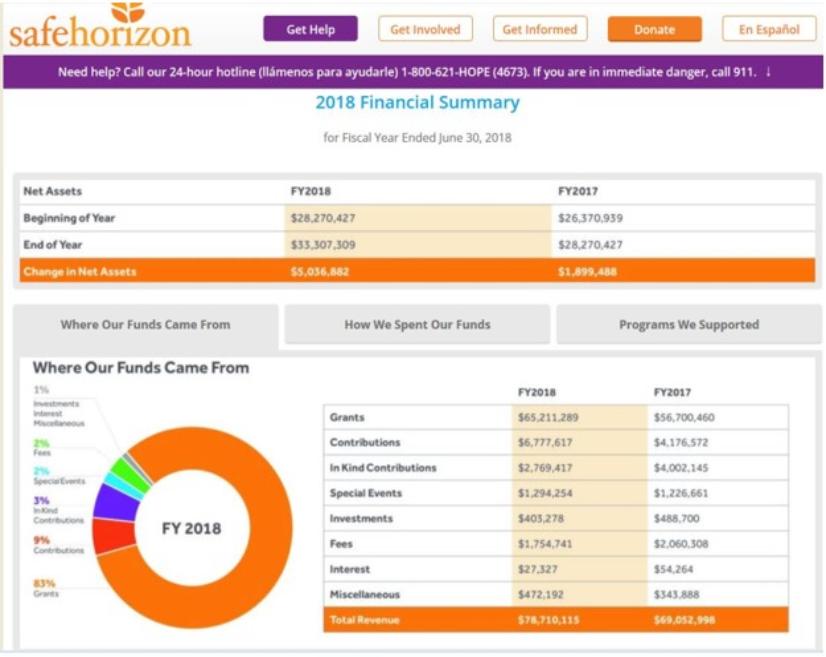Open the Get Informed button
Screen dimensions: 826x657
coord(540,29)
